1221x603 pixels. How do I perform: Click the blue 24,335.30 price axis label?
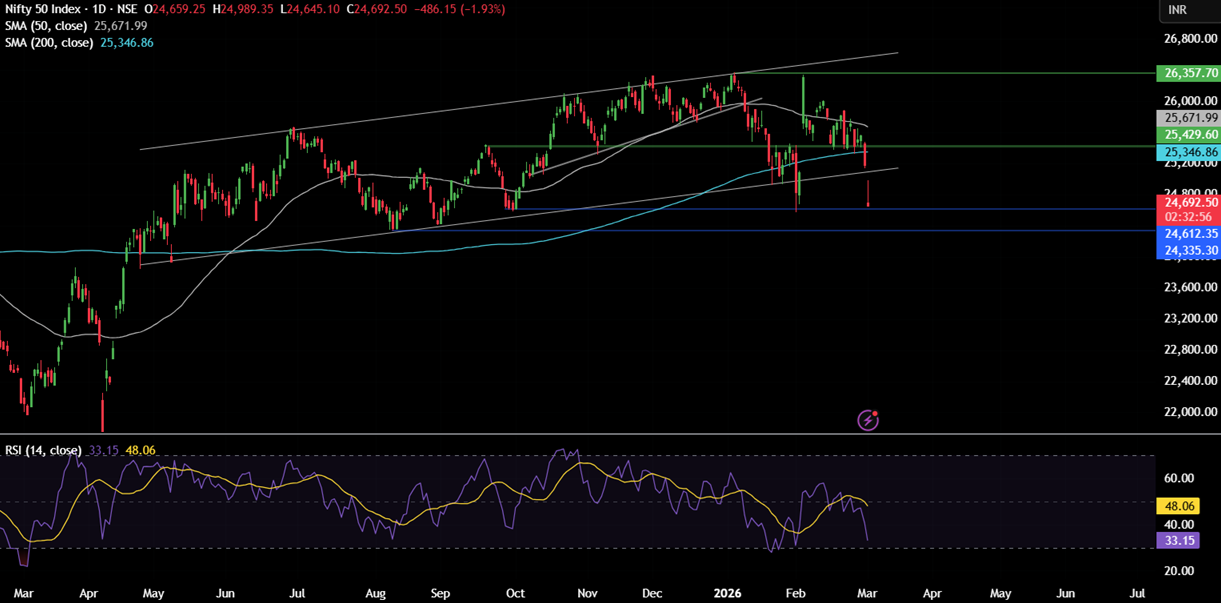[x=1188, y=250]
